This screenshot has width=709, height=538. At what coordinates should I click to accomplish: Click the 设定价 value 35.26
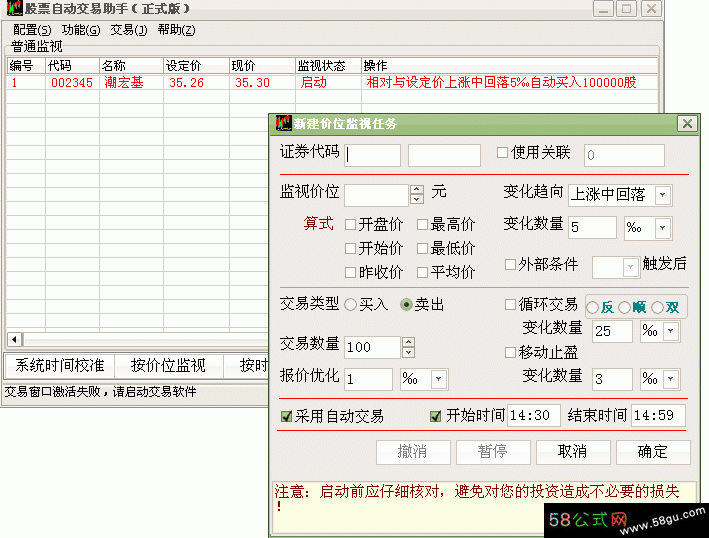pyautogui.click(x=186, y=83)
